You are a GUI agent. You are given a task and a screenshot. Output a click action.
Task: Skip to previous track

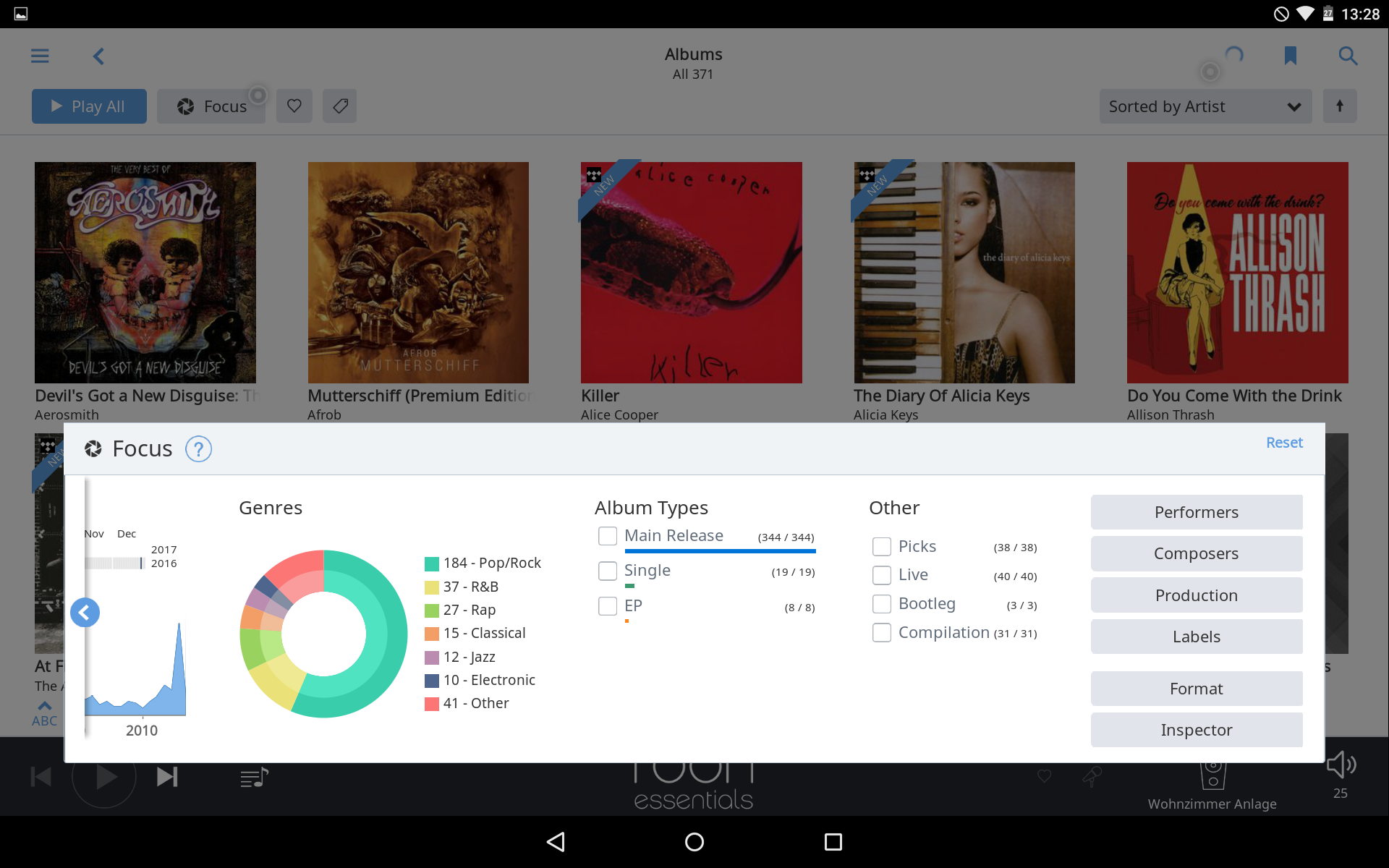41,777
